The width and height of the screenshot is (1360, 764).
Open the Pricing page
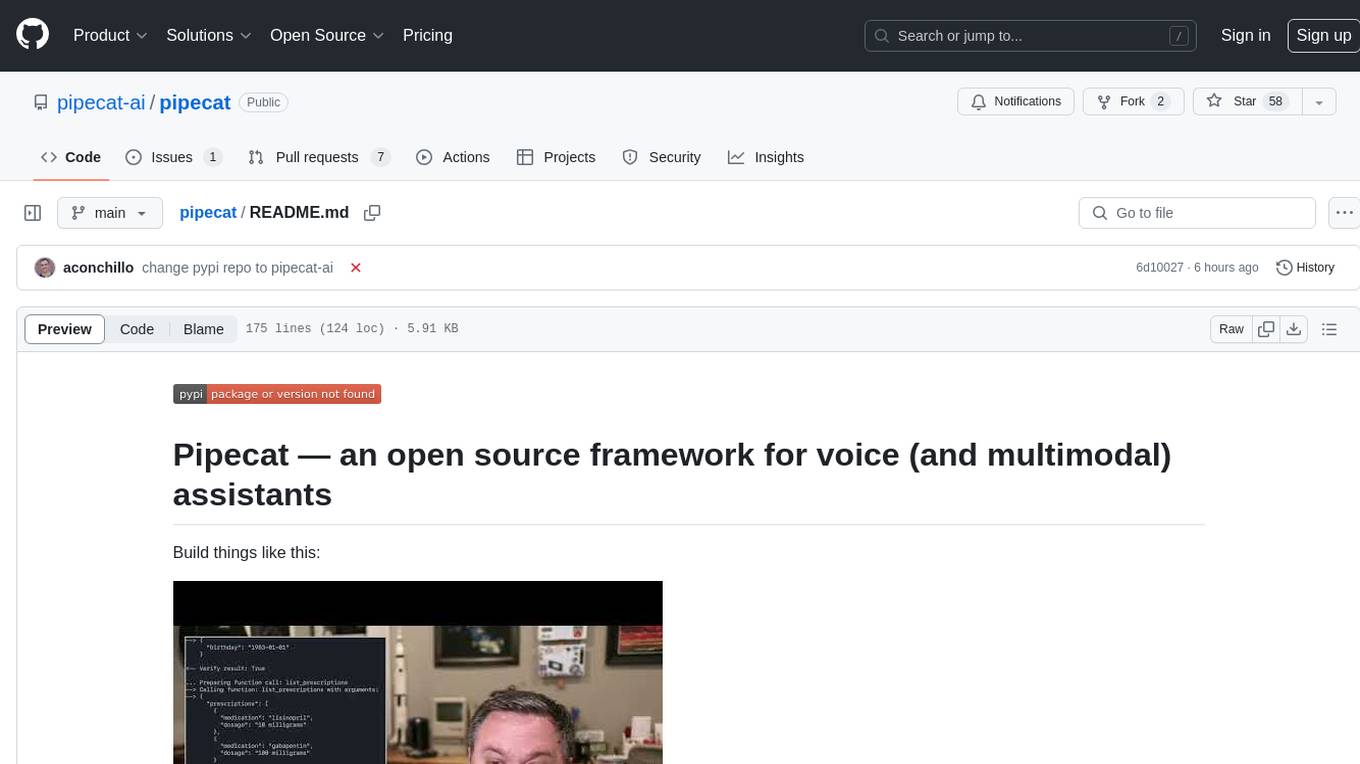pos(427,35)
